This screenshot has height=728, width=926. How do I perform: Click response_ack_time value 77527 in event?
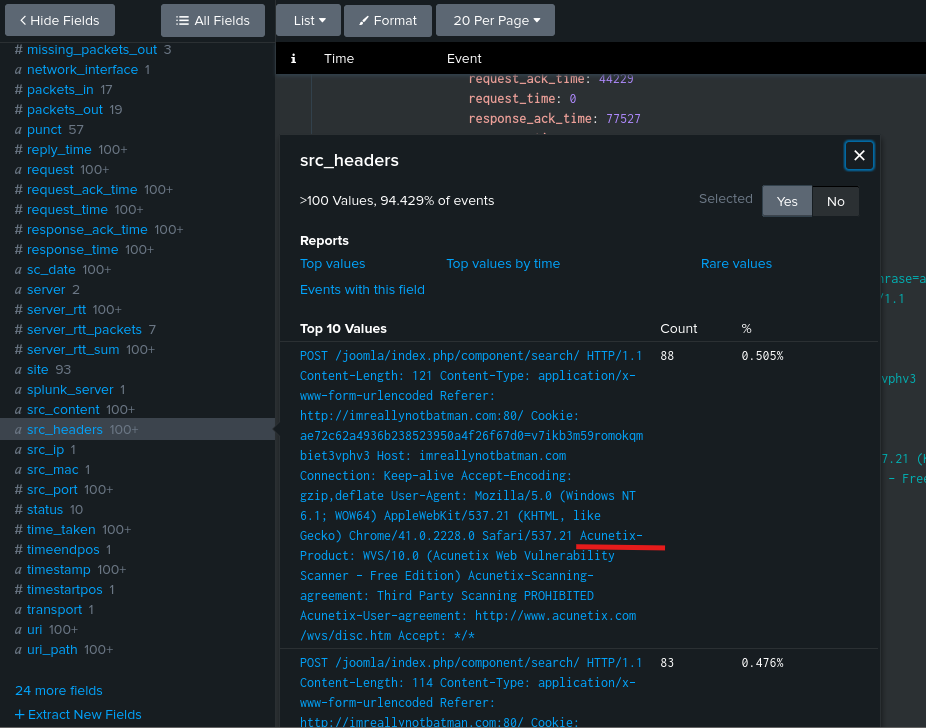623,119
